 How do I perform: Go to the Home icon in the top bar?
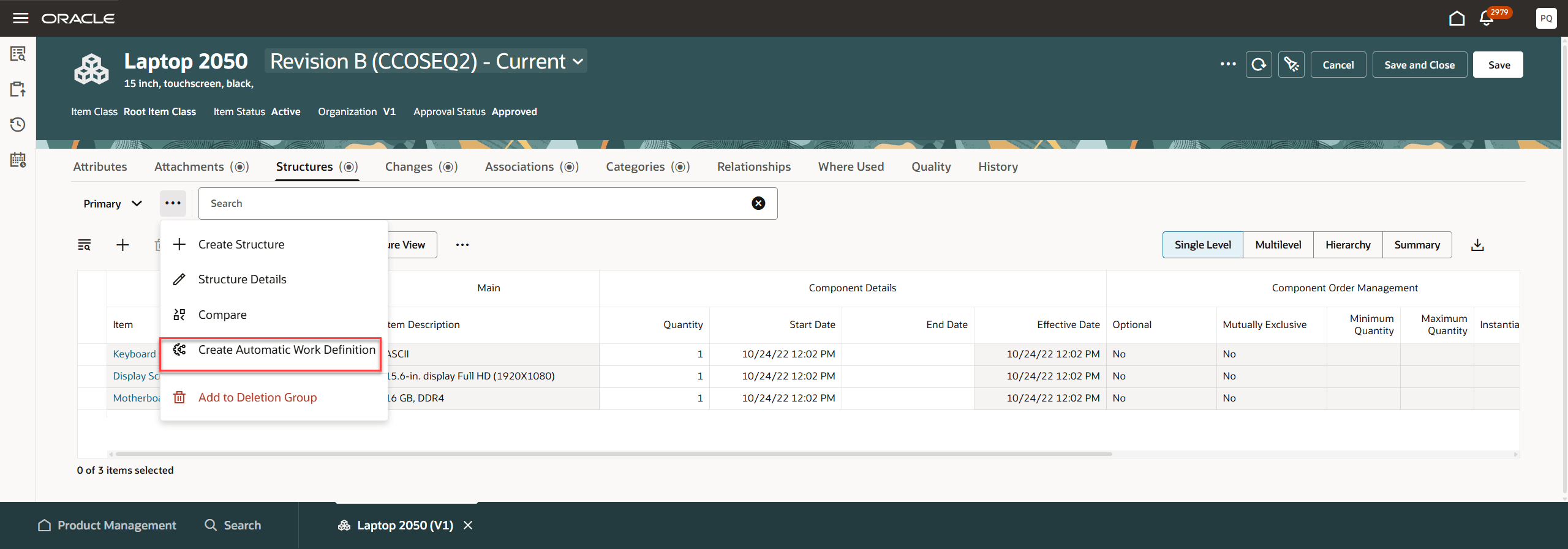pyautogui.click(x=1457, y=18)
